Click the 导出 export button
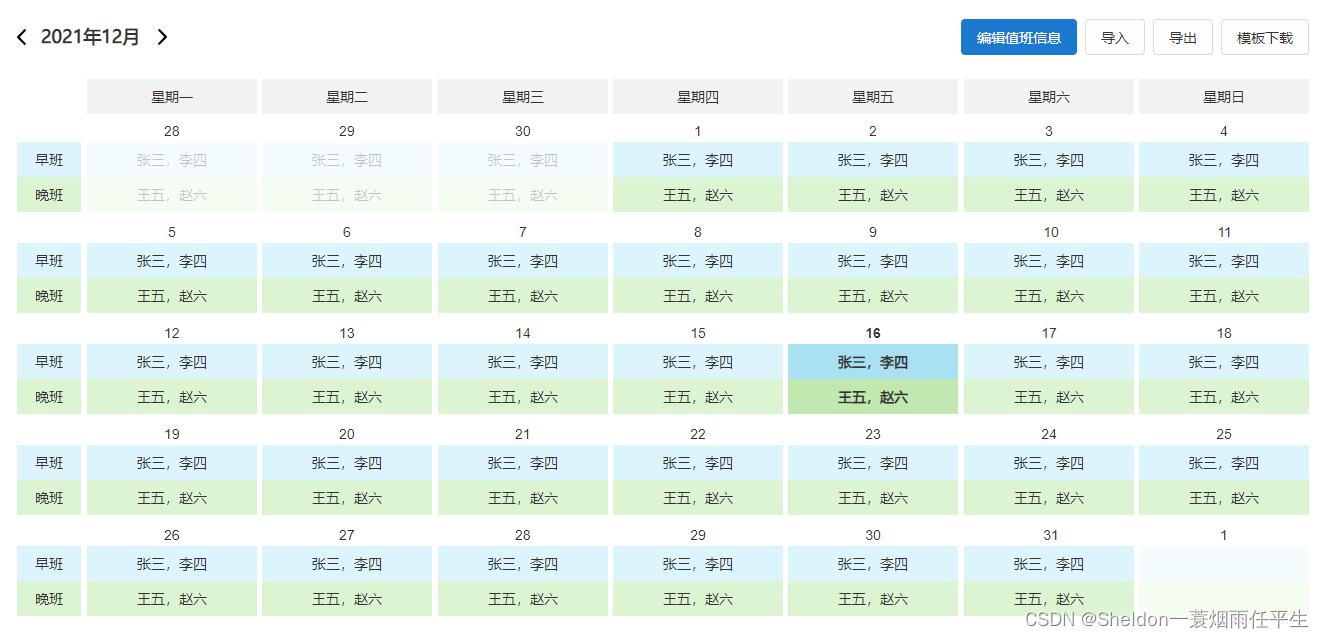Image resolution: width=1324 pixels, height=638 pixels. (x=1182, y=37)
